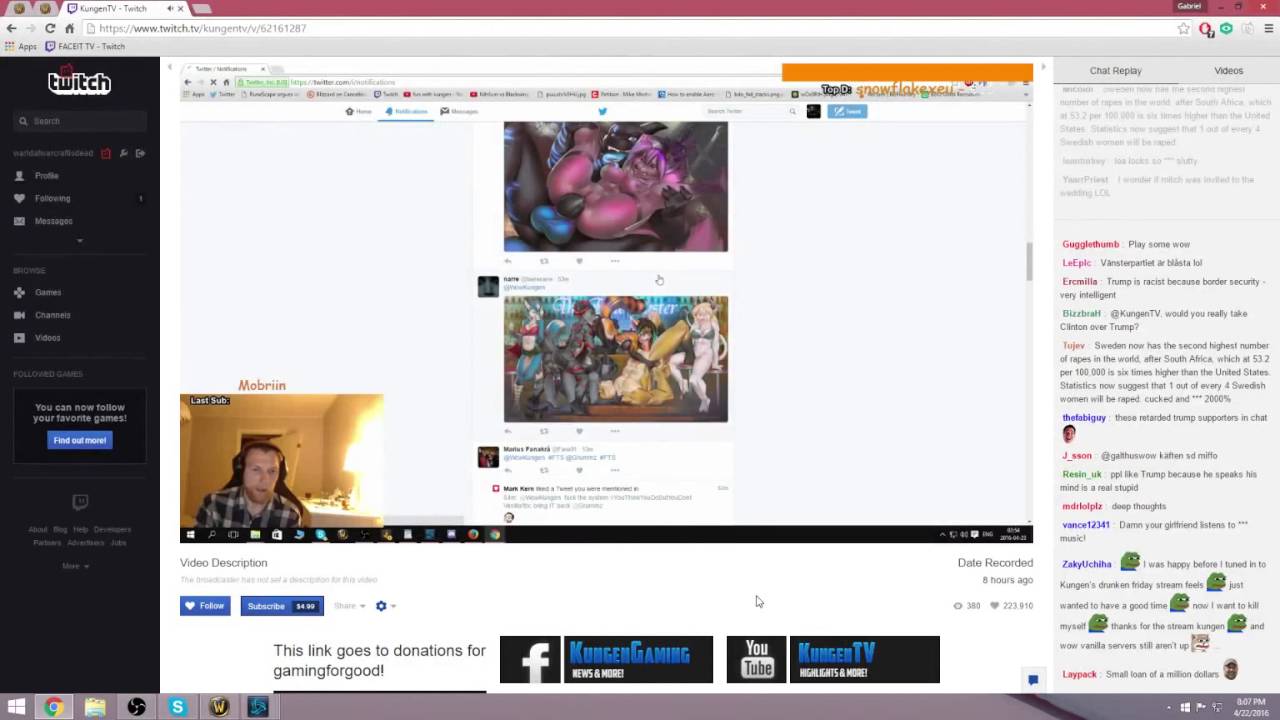Viewport: 1280px width, 720px height.
Task: Click the red extension icon with badge
Action: tap(1207, 29)
